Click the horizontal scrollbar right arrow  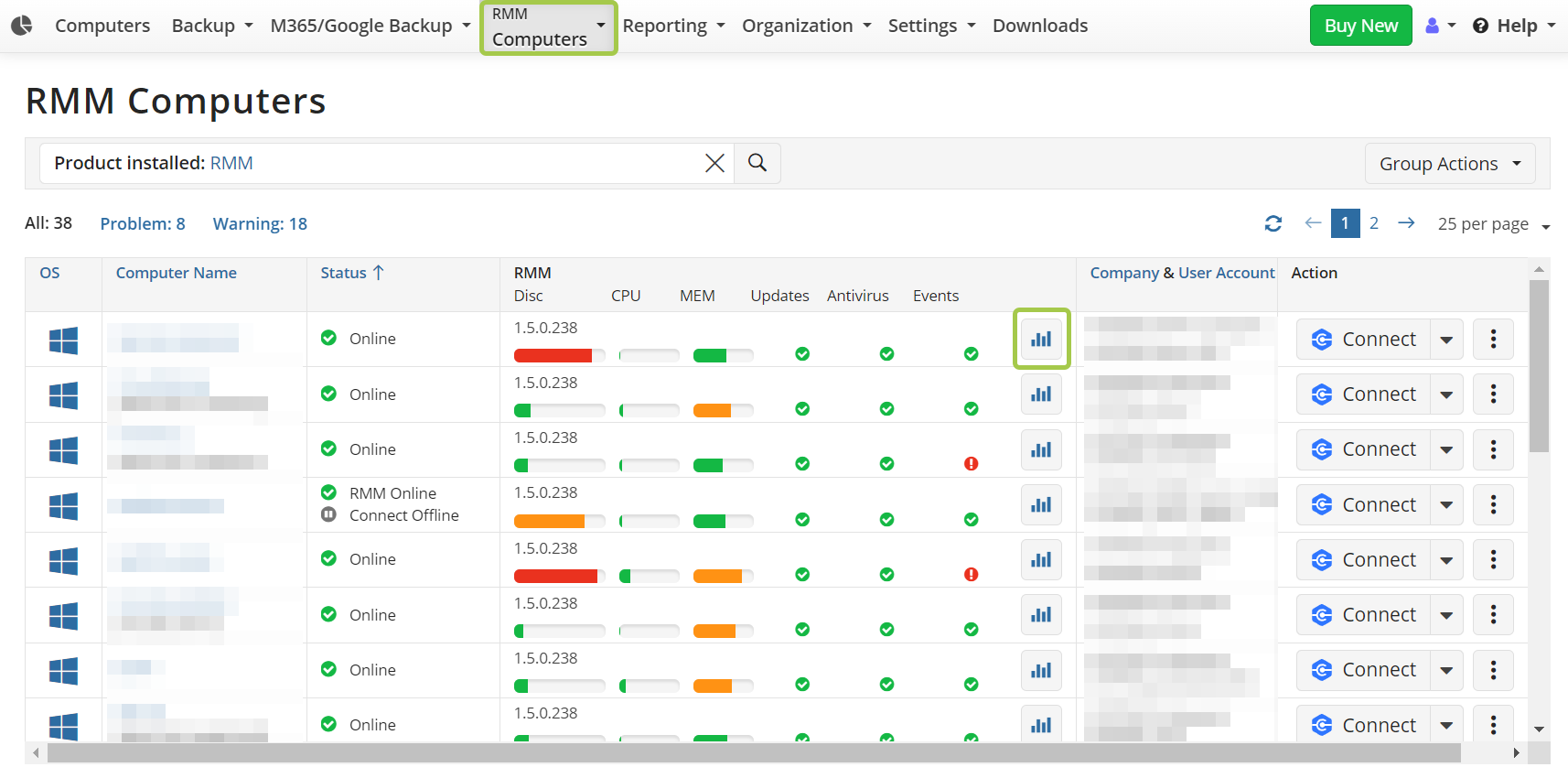pyautogui.click(x=1516, y=753)
